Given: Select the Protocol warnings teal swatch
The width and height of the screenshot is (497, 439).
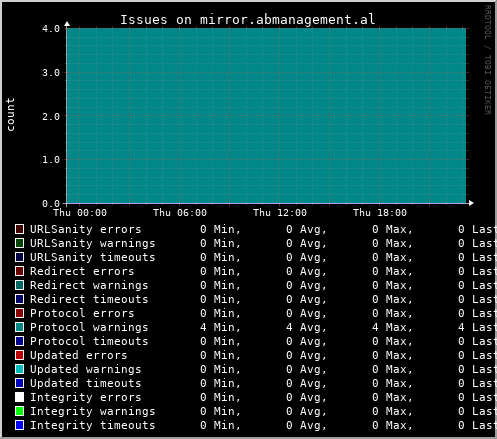Looking at the screenshot, I should (20, 327).
